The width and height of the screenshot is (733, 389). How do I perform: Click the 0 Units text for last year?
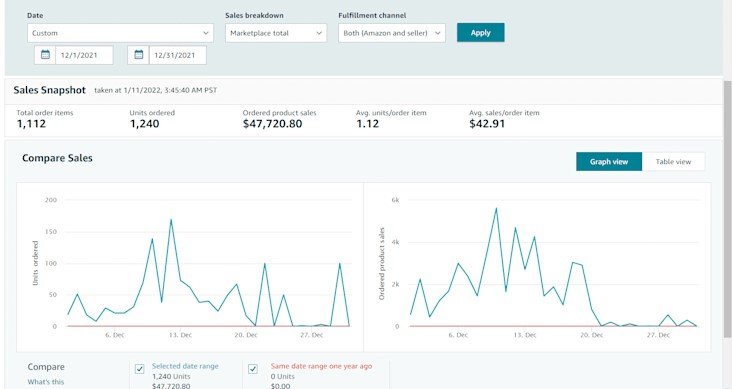[x=282, y=376]
